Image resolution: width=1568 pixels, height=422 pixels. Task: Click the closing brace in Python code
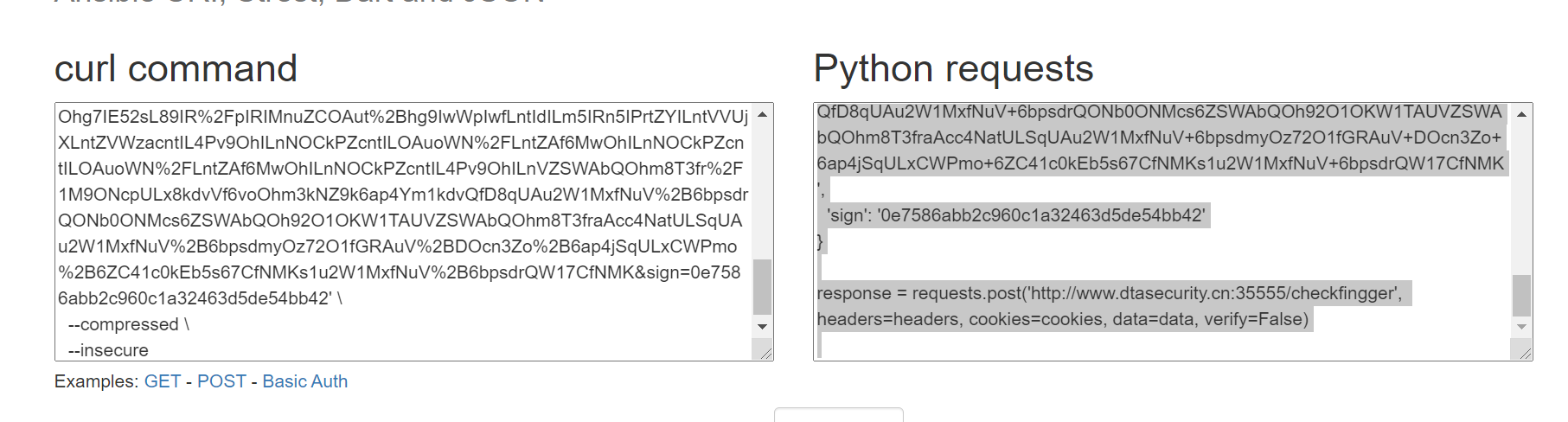click(821, 241)
